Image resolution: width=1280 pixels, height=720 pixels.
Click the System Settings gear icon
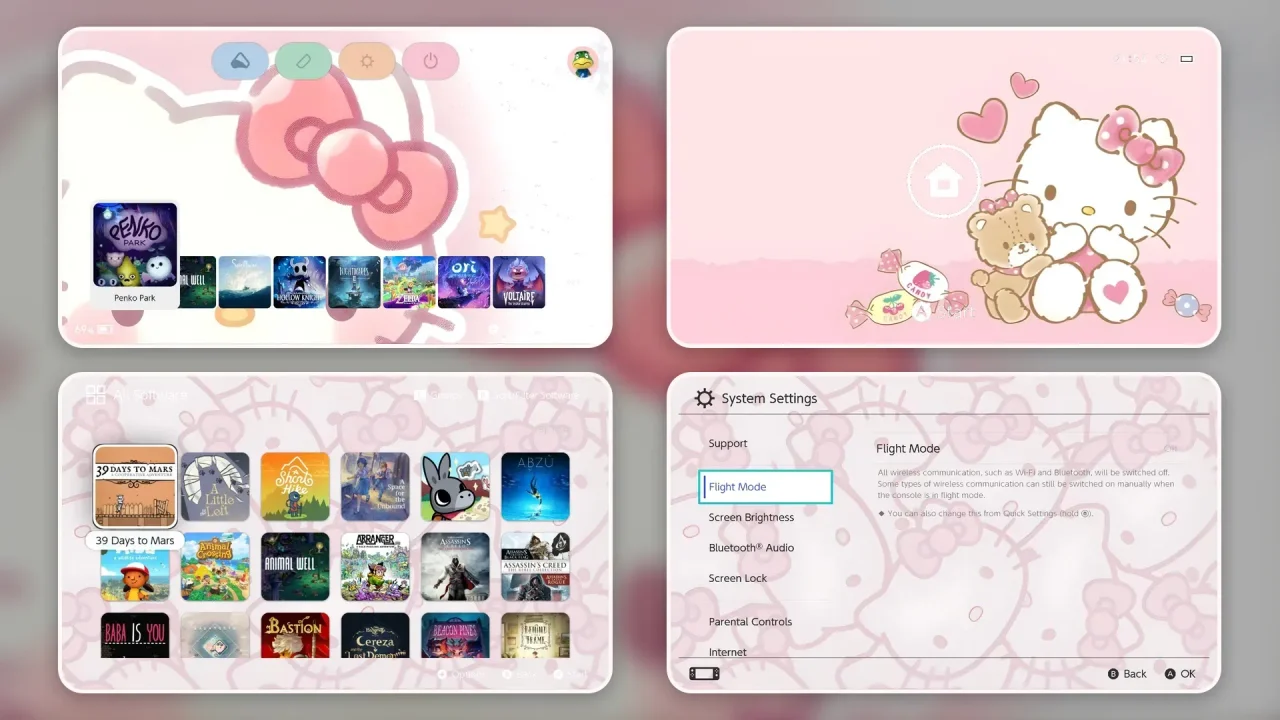tap(704, 398)
